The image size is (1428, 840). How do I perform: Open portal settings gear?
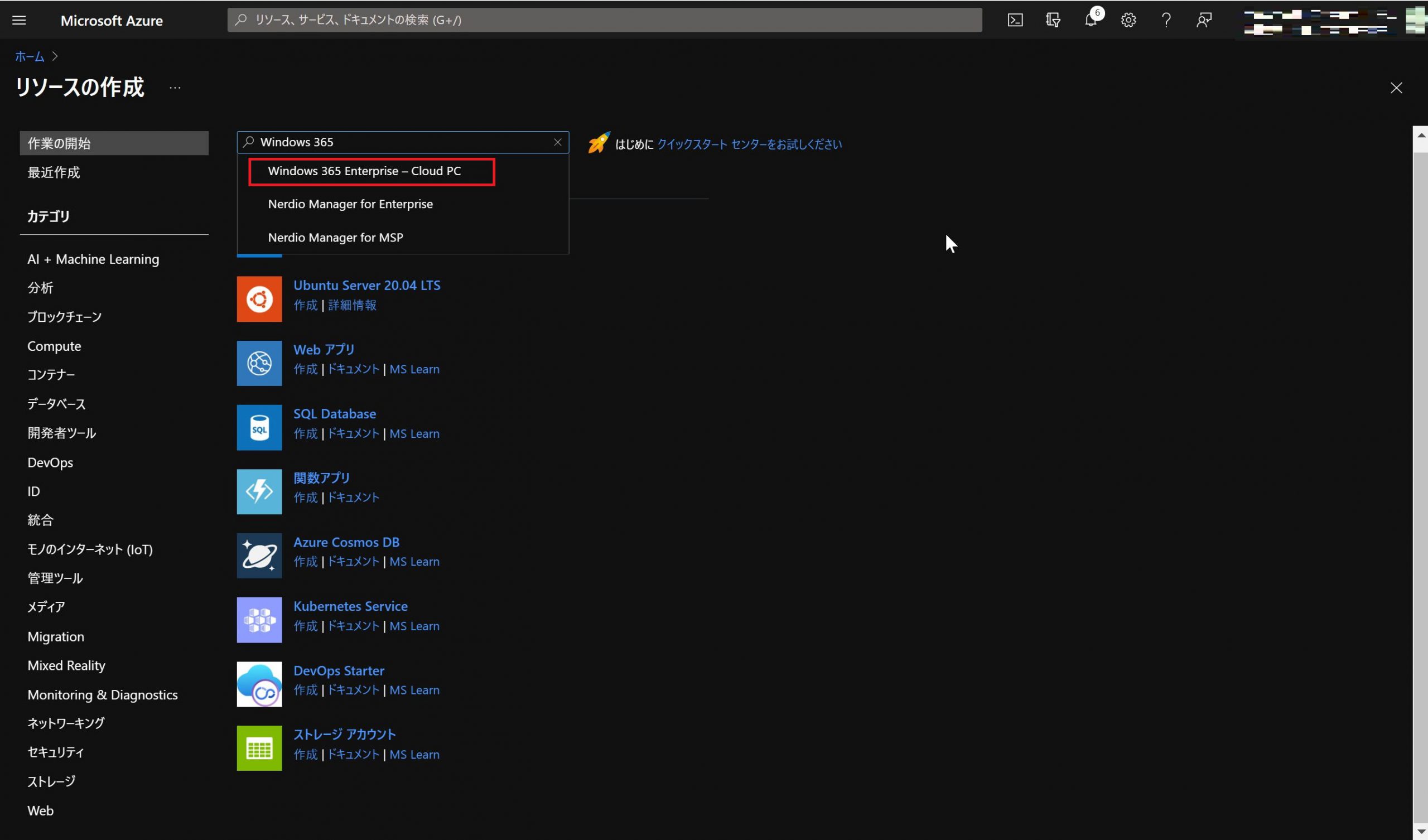1128,21
